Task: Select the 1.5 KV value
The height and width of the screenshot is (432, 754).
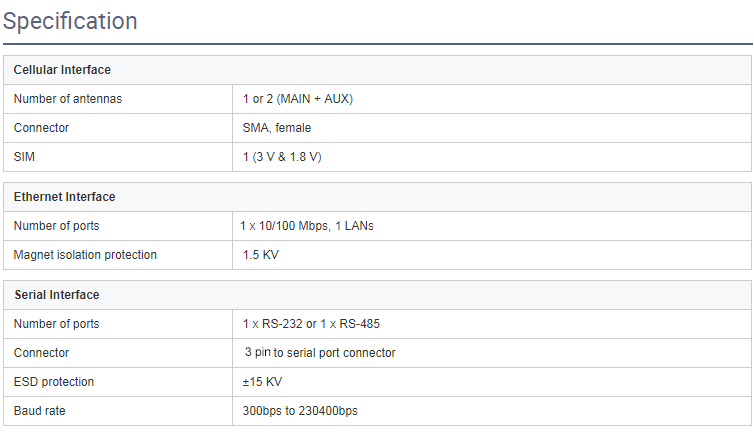Action: [x=261, y=254]
